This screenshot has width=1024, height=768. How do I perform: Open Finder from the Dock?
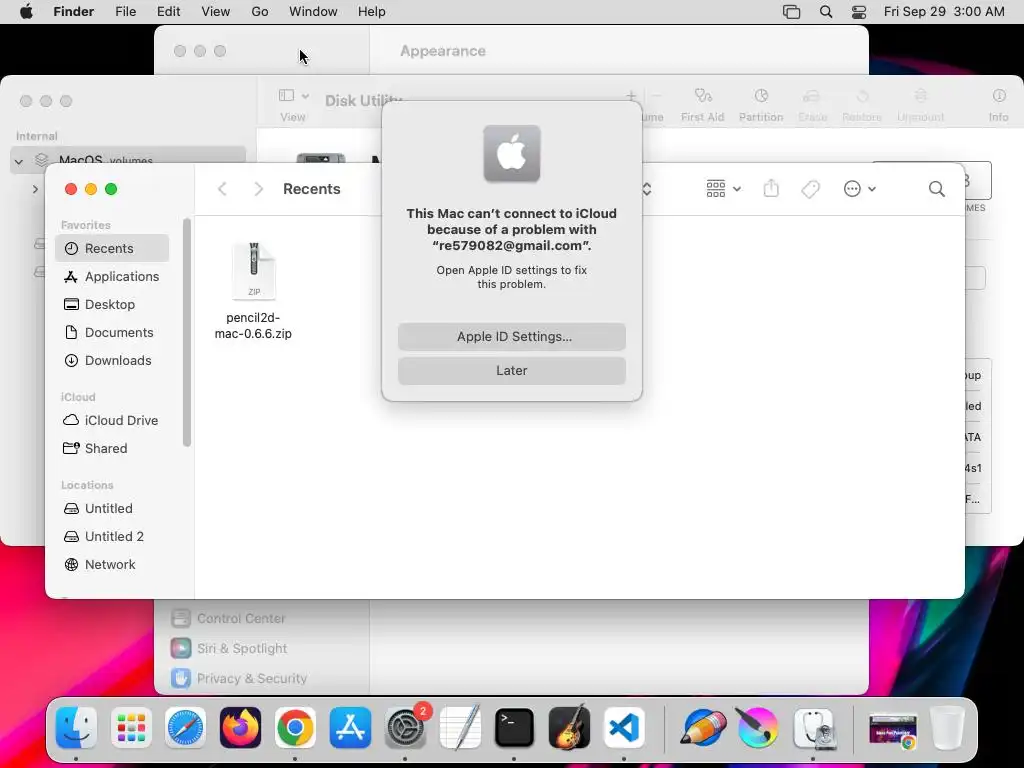(x=76, y=728)
